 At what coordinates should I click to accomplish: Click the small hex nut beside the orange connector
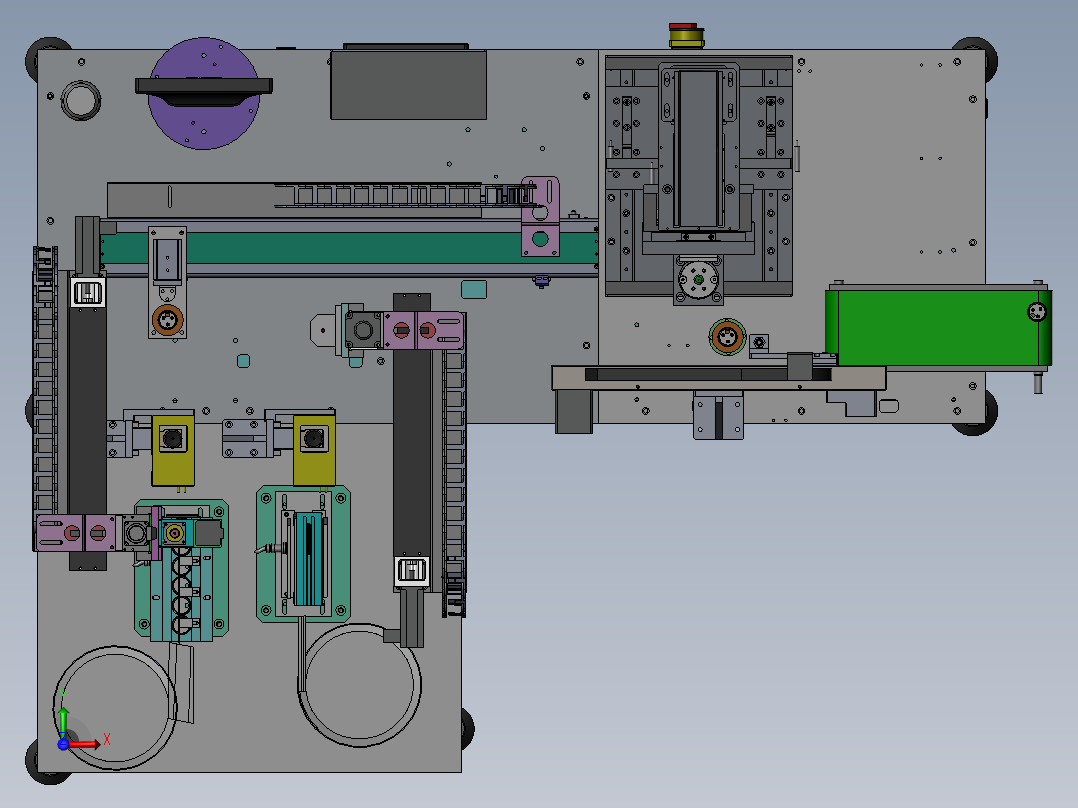pos(759,342)
